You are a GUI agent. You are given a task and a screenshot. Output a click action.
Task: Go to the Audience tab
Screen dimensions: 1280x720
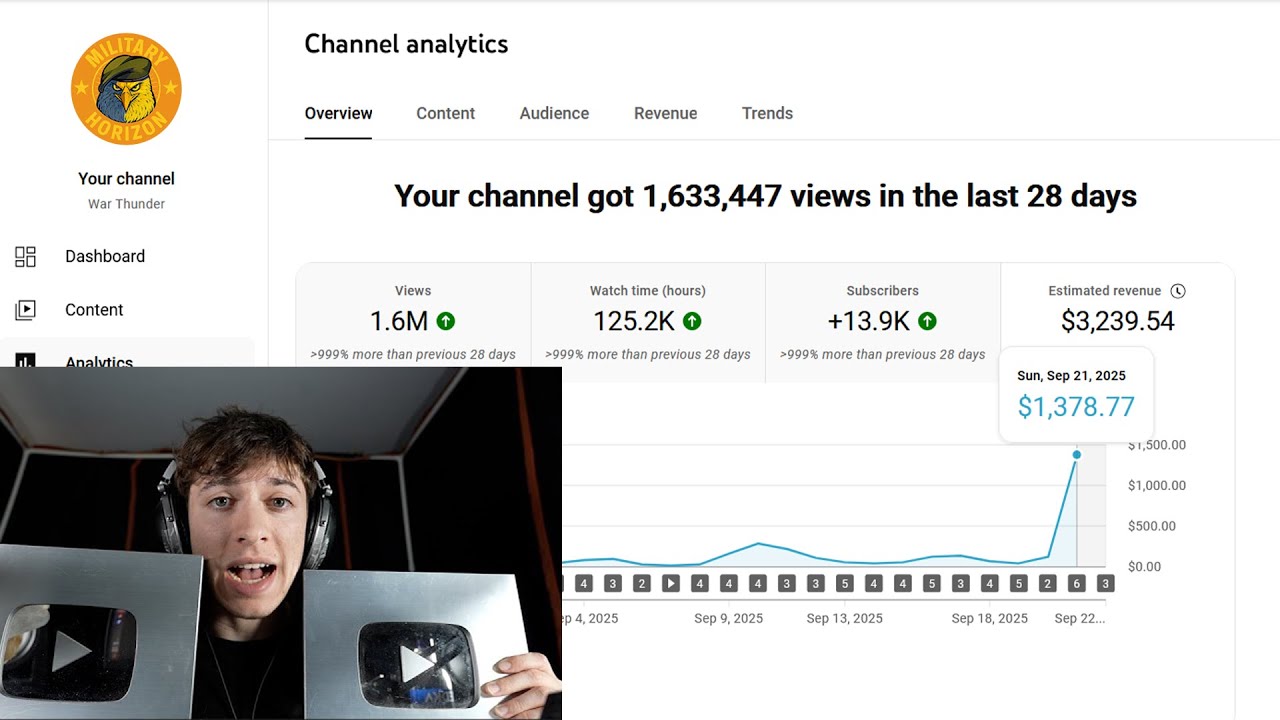point(554,113)
